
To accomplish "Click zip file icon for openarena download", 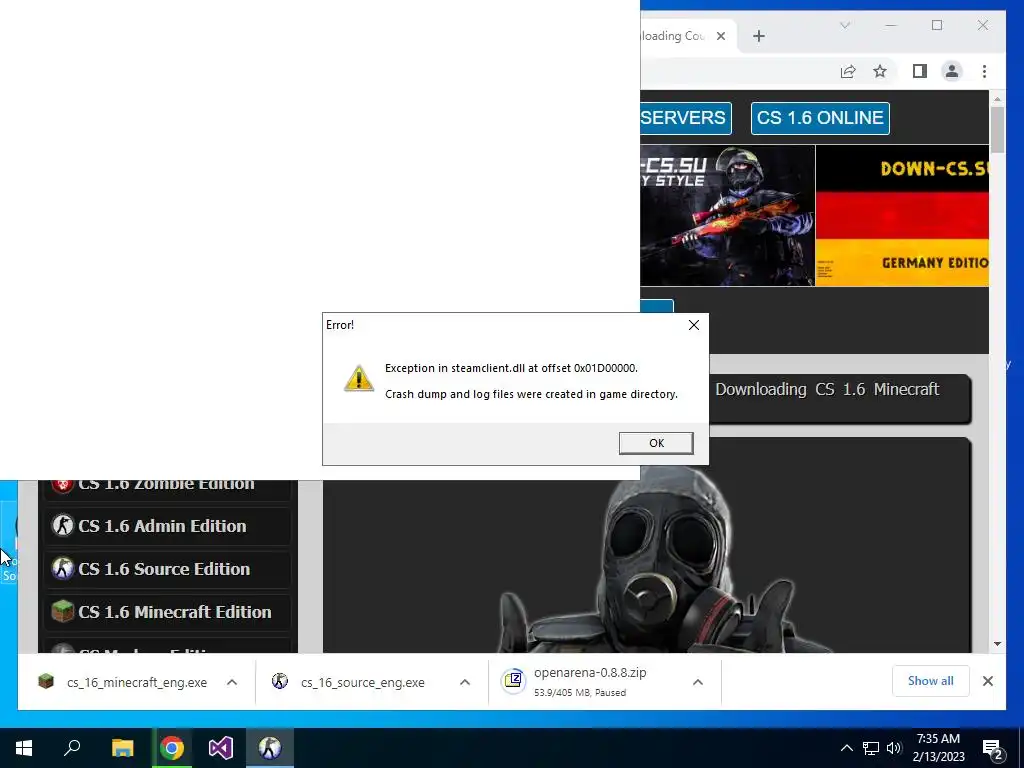I will [513, 681].
